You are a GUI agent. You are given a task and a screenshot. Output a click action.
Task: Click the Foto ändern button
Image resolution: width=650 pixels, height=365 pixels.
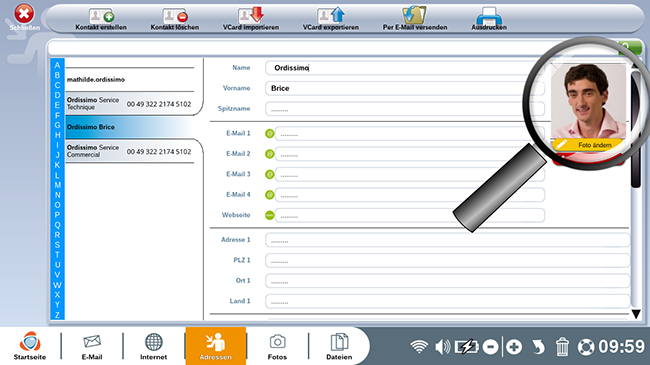[x=588, y=145]
